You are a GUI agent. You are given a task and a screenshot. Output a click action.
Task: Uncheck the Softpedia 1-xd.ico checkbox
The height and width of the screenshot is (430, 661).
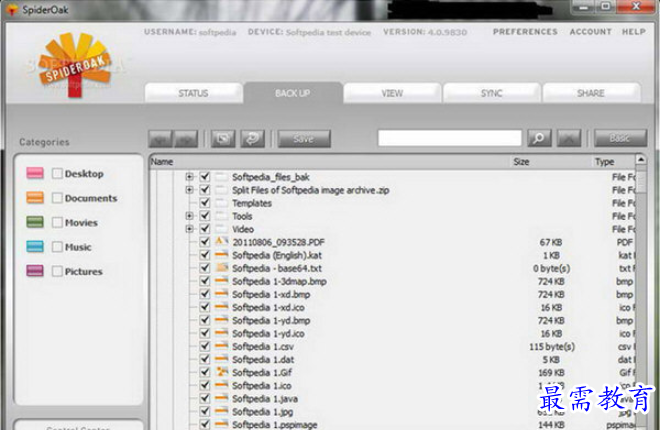coord(205,307)
